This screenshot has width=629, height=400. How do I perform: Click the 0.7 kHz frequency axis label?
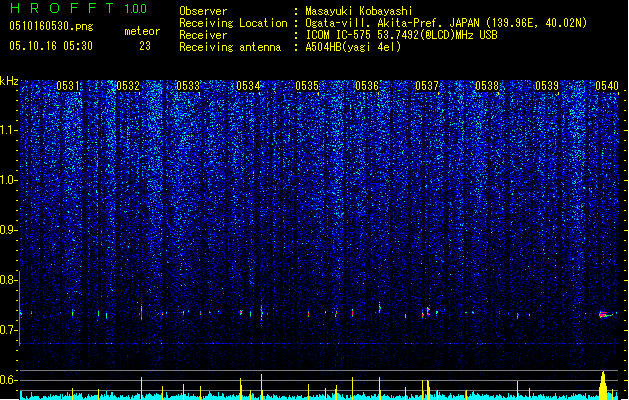point(9,330)
